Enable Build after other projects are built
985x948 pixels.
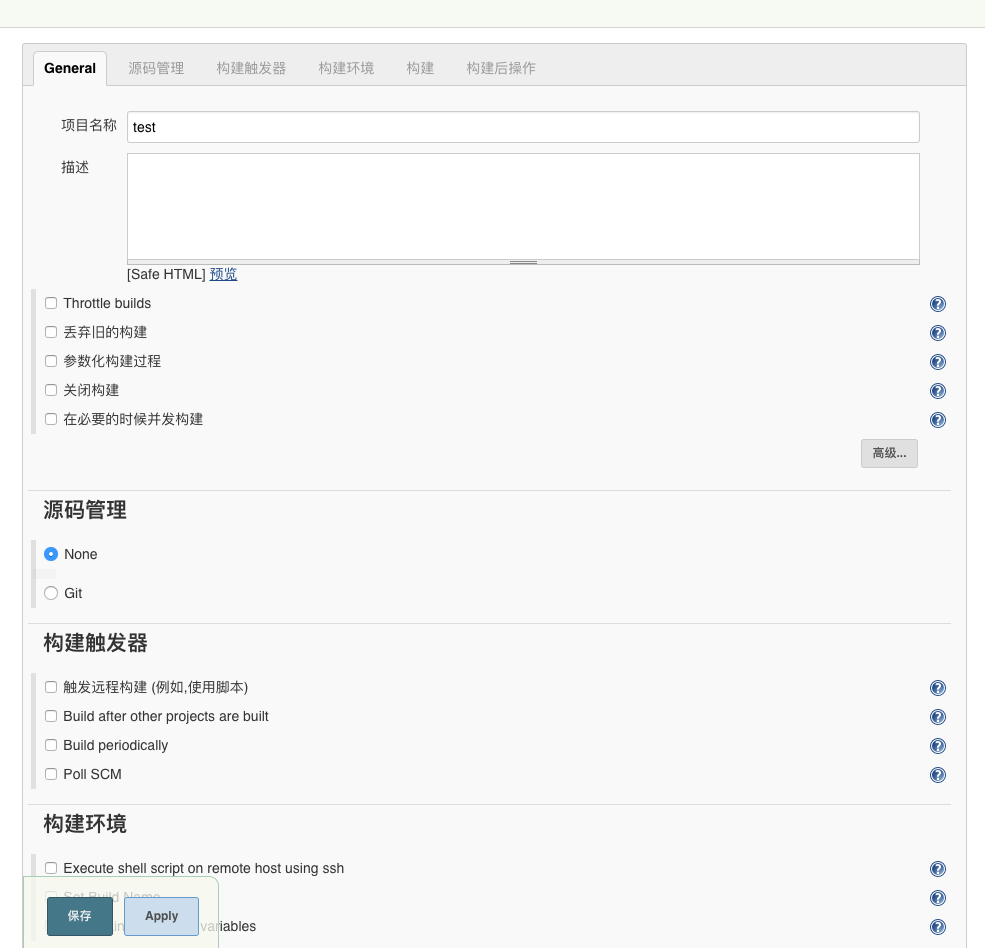[51, 716]
